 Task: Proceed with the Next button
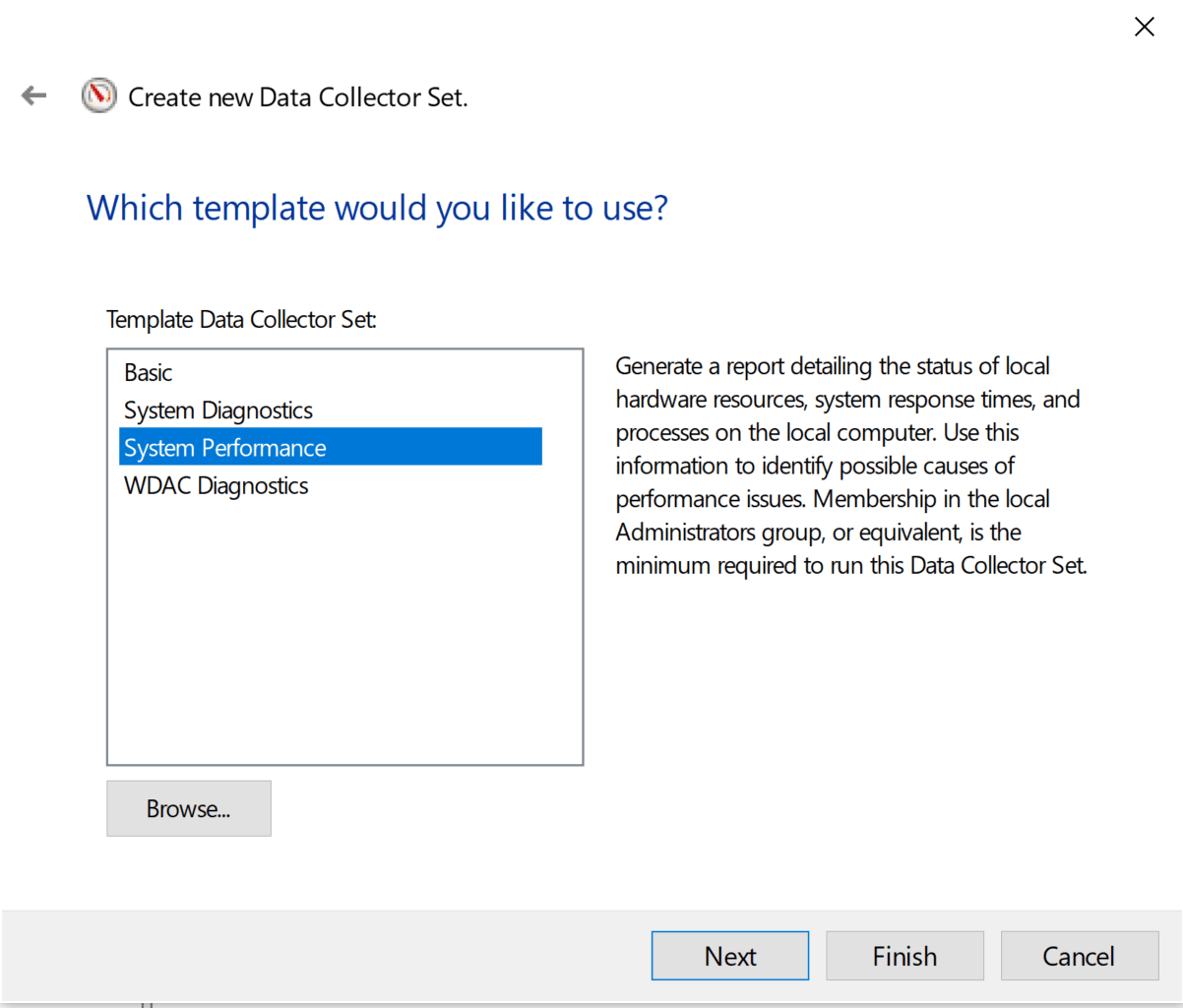tap(729, 956)
